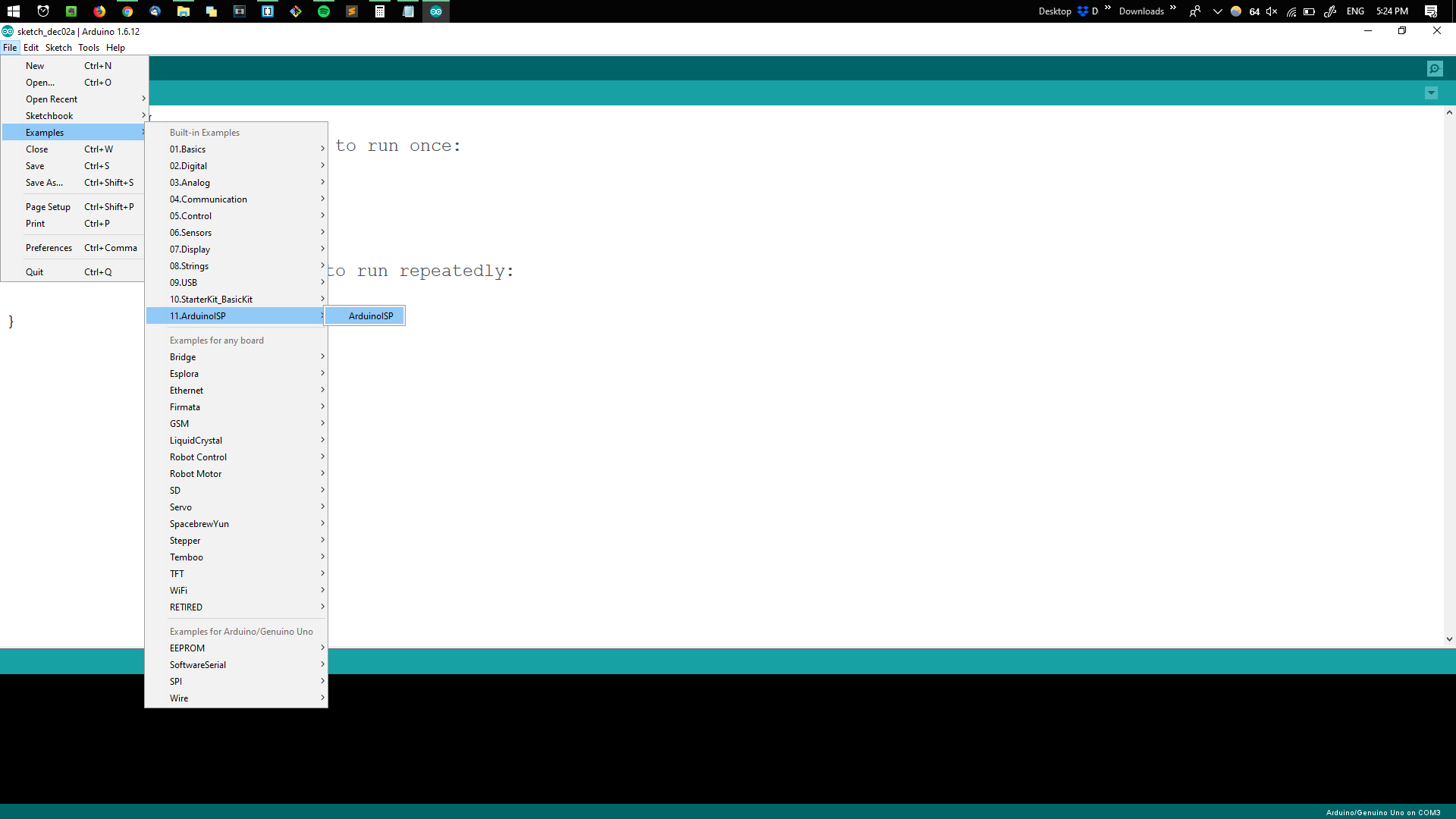Choose Quit from the File menu
The height and width of the screenshot is (819, 1456).
[73, 272]
